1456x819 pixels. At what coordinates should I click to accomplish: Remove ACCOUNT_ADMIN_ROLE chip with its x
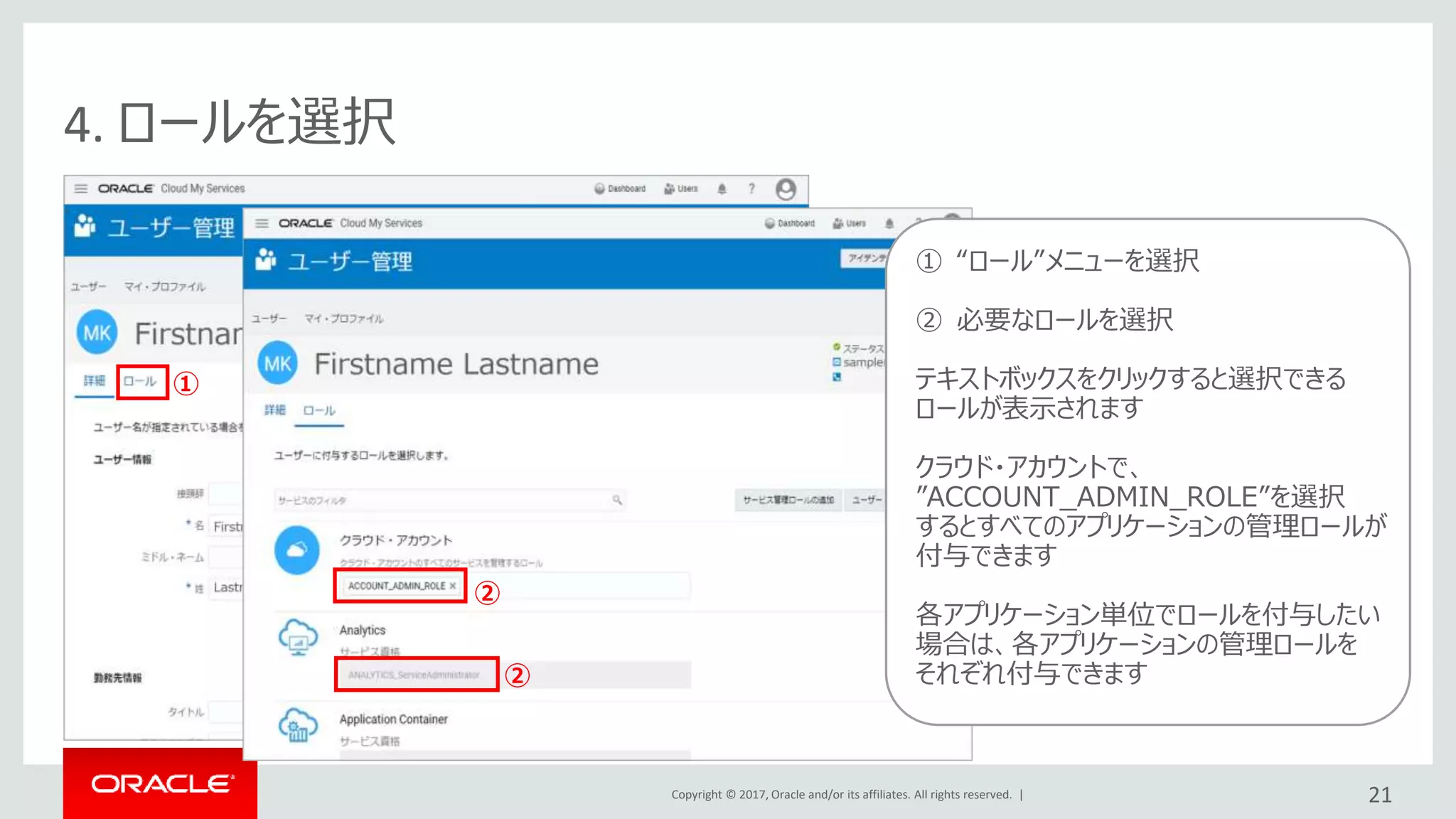pos(453,586)
